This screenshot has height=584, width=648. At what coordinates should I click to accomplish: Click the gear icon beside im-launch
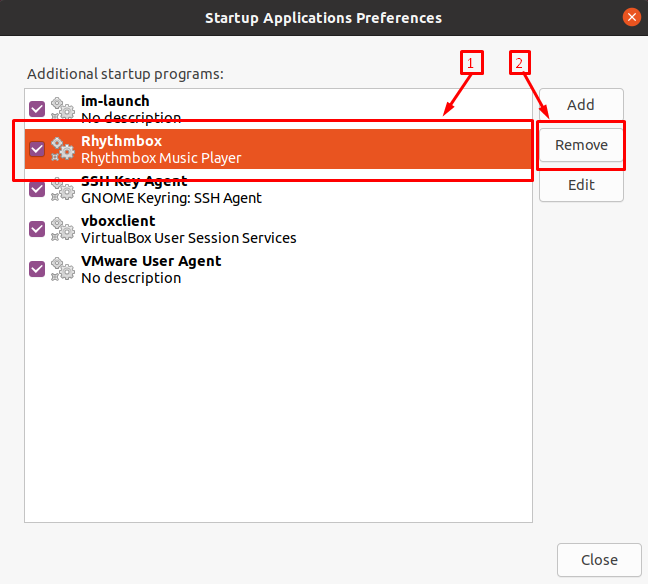click(63, 109)
